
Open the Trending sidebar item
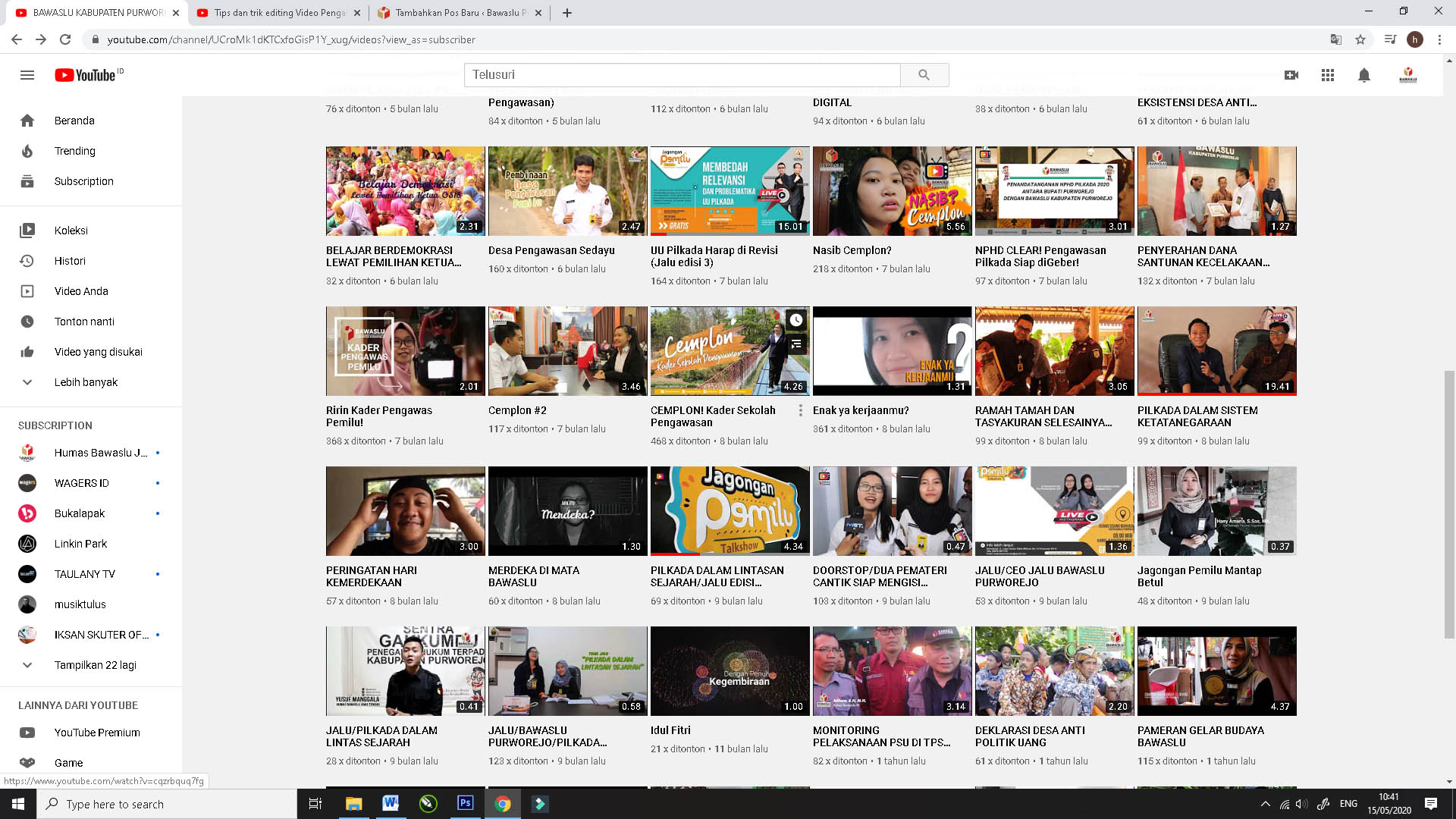74,151
